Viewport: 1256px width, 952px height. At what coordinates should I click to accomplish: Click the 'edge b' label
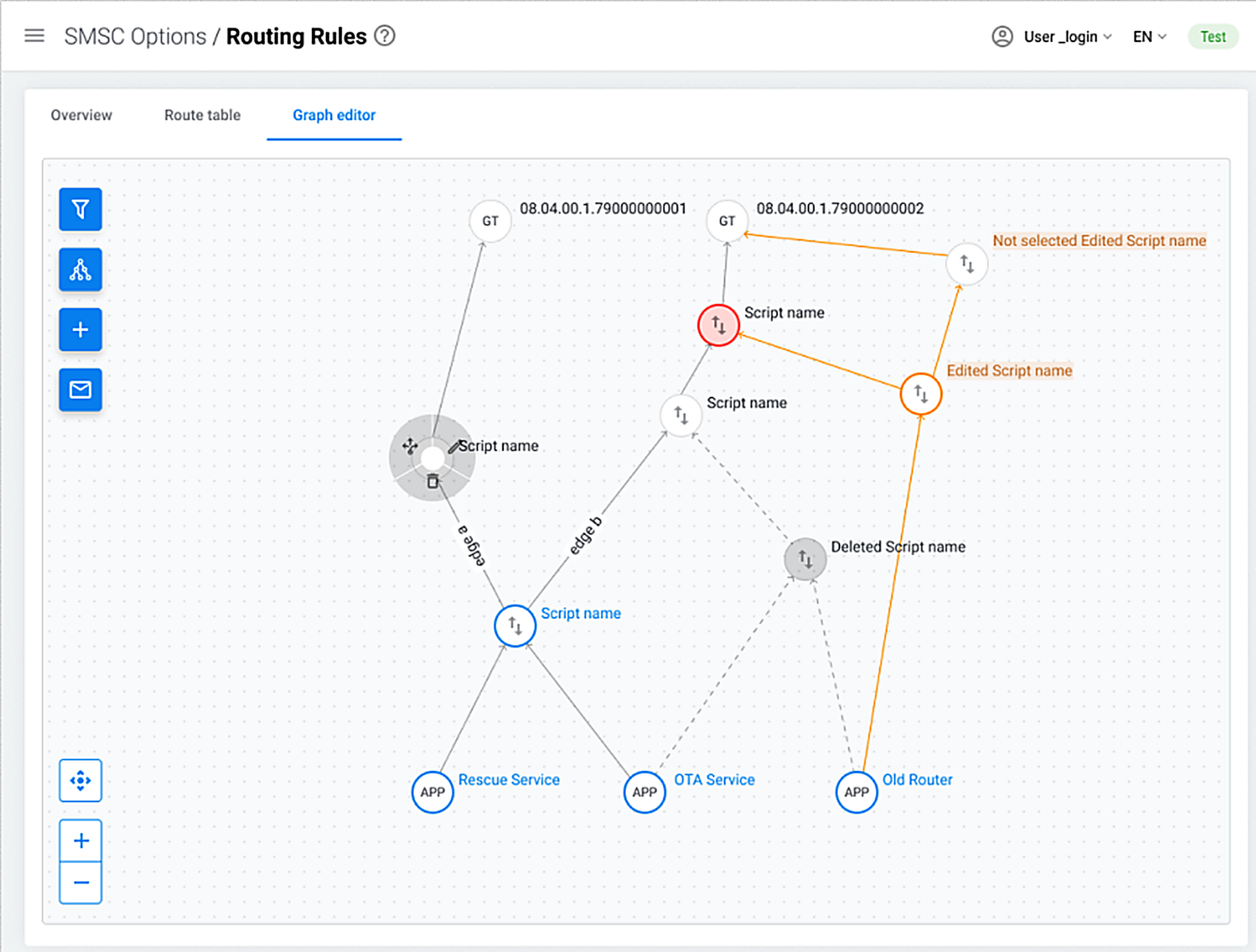[x=585, y=536]
